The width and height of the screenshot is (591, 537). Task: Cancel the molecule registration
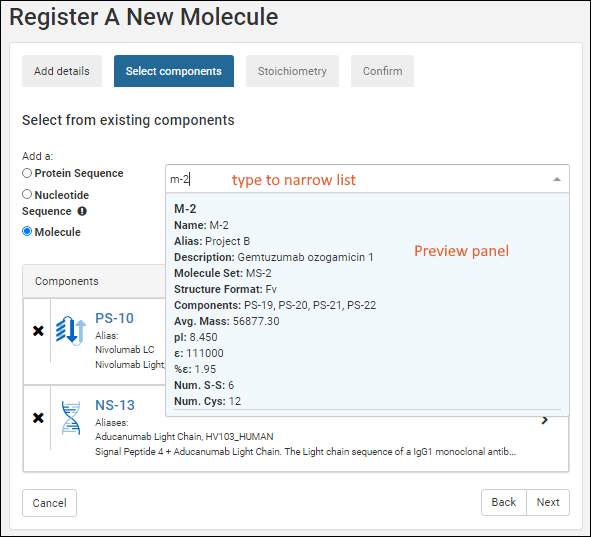[x=49, y=503]
